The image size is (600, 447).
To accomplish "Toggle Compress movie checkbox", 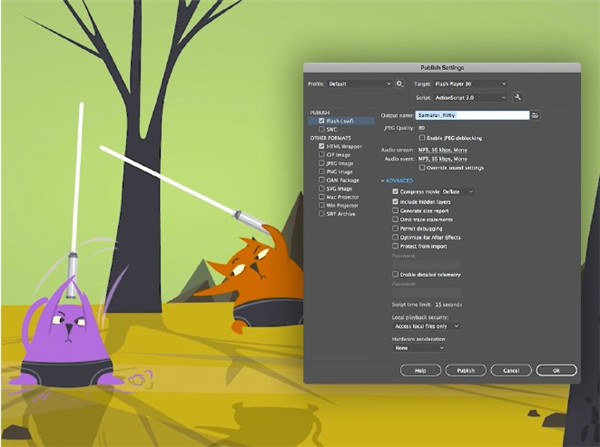I will click(x=395, y=191).
